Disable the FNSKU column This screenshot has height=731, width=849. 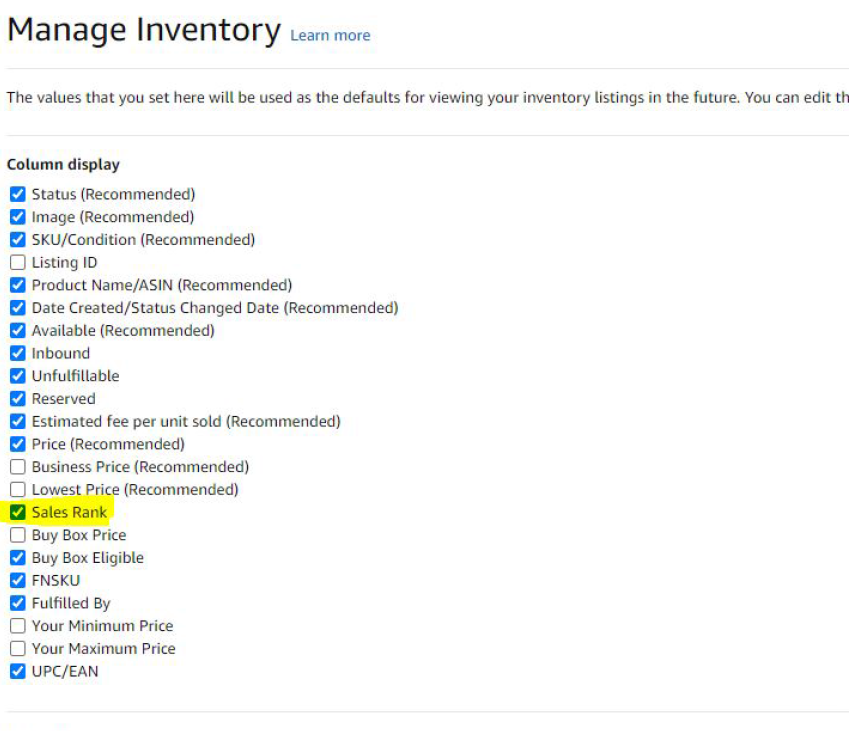pyautogui.click(x=17, y=580)
